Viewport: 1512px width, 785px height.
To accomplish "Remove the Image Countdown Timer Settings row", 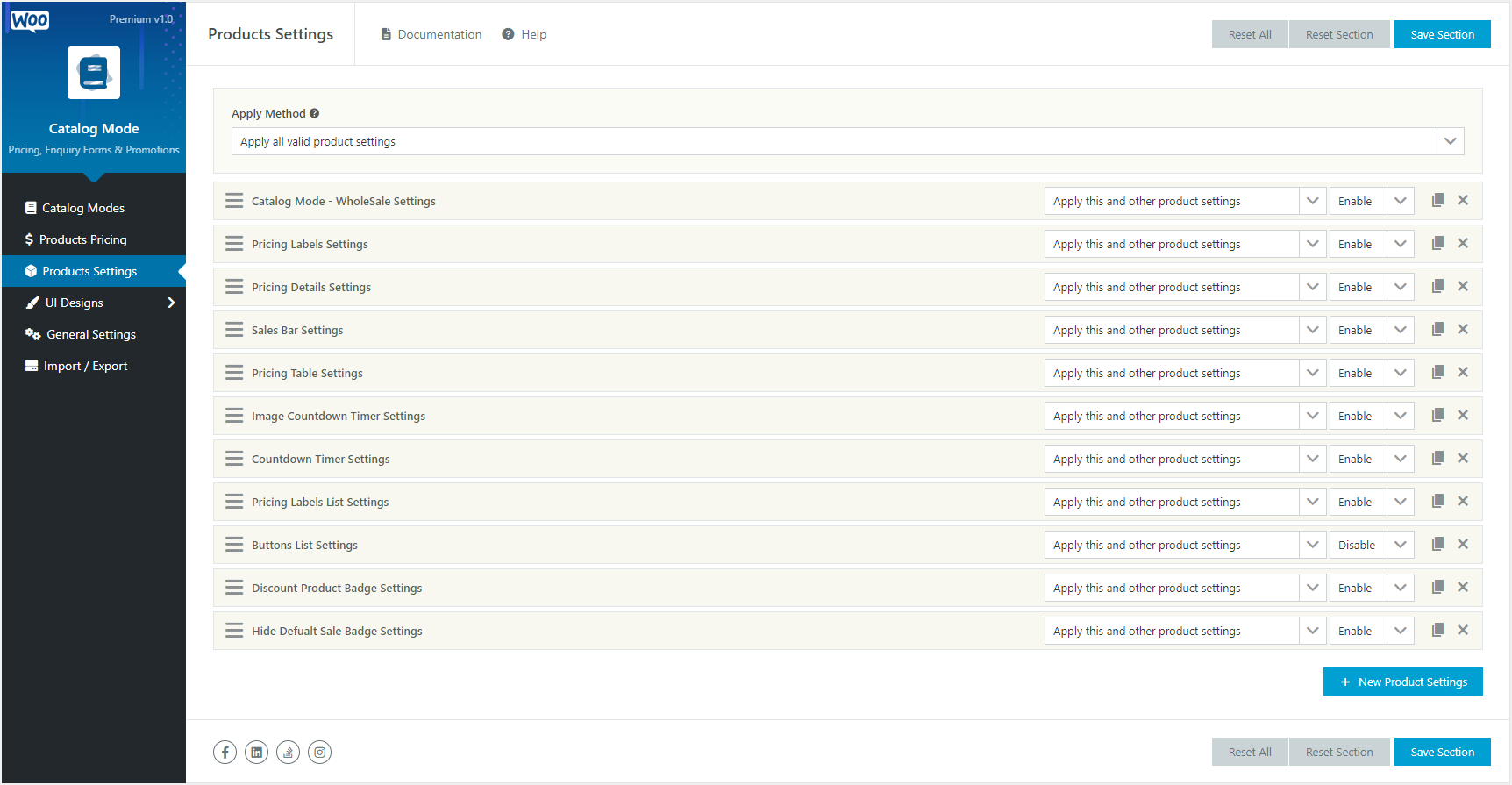I will click(1463, 415).
